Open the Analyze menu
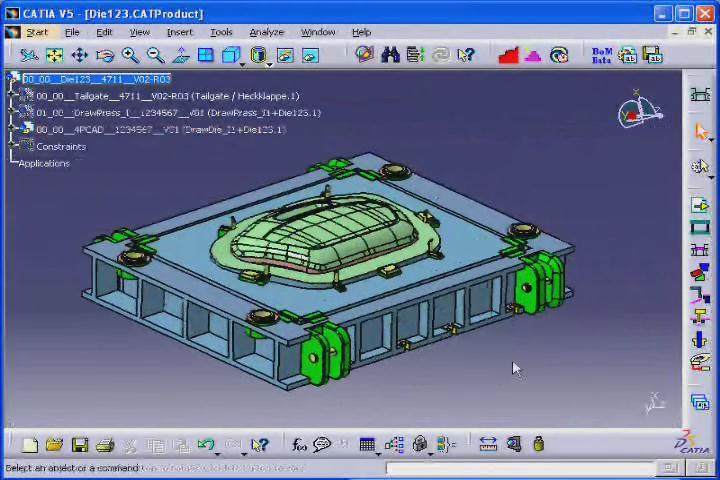 click(x=267, y=32)
